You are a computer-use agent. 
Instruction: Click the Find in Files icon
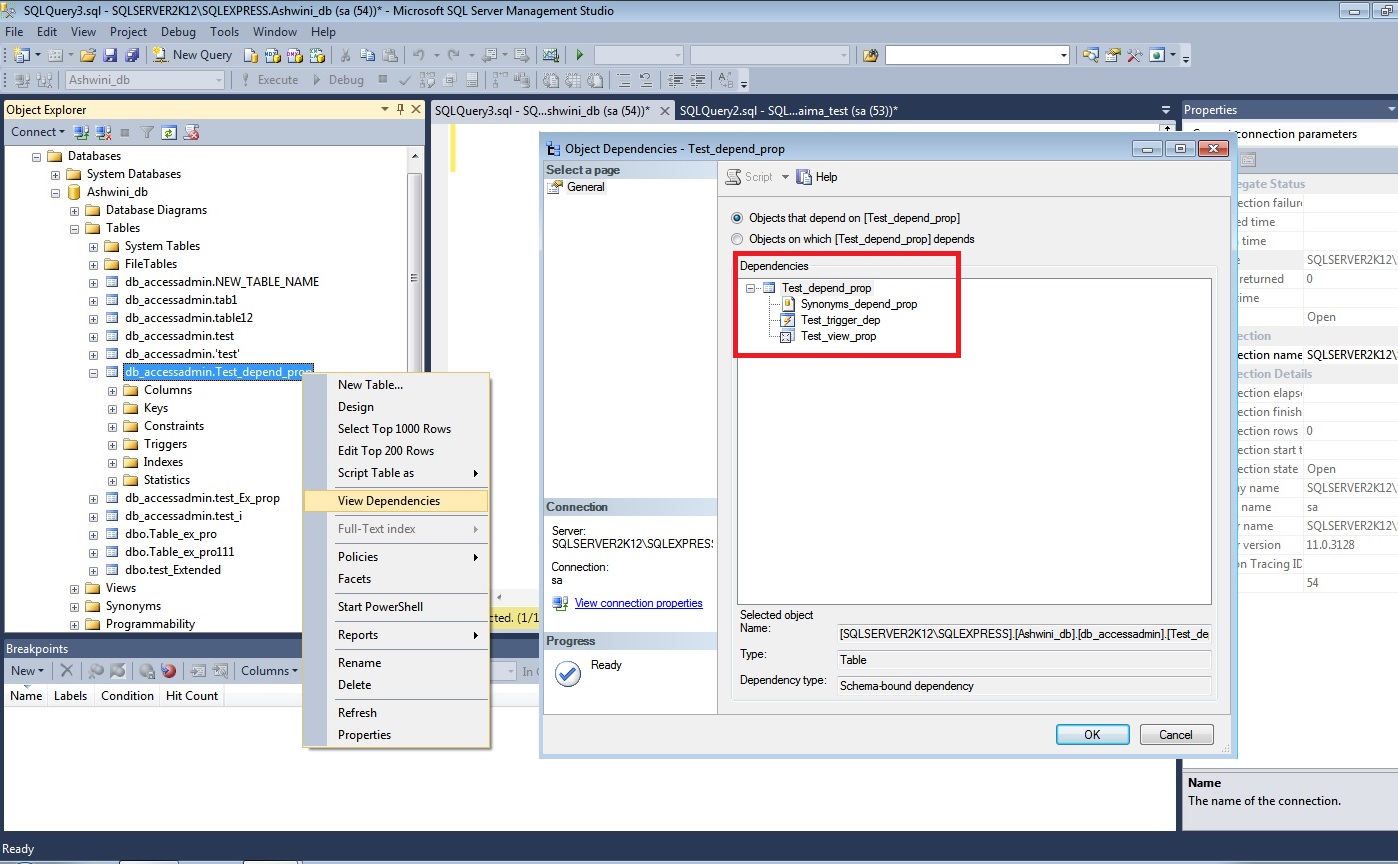(x=870, y=55)
